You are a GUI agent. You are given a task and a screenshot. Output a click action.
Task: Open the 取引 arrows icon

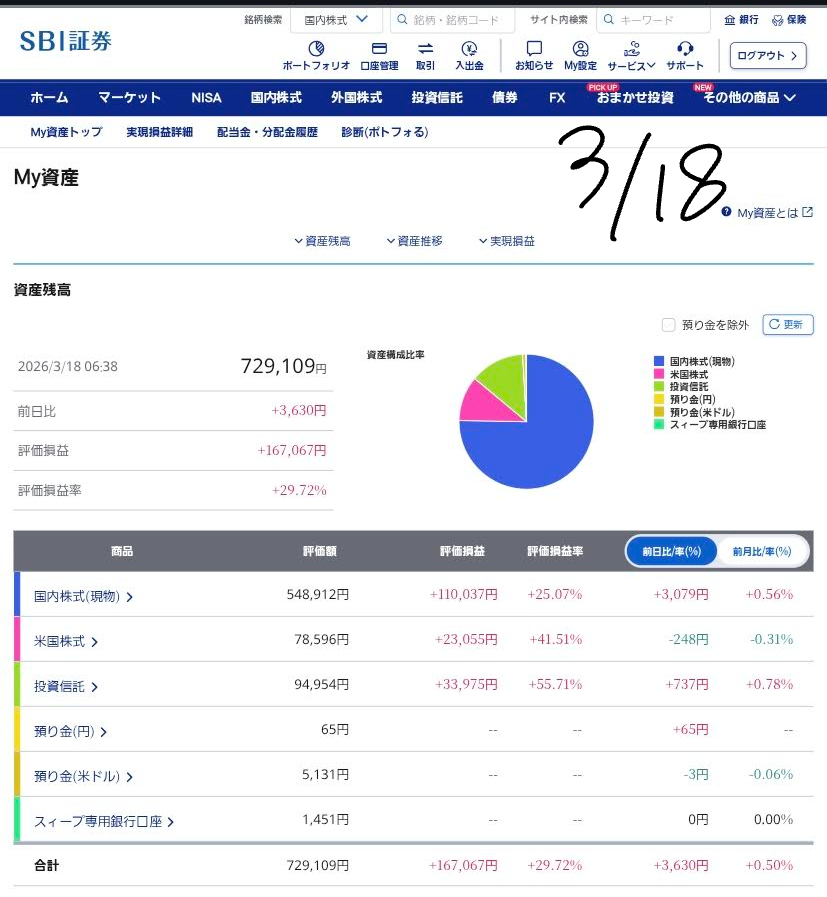(x=425, y=49)
